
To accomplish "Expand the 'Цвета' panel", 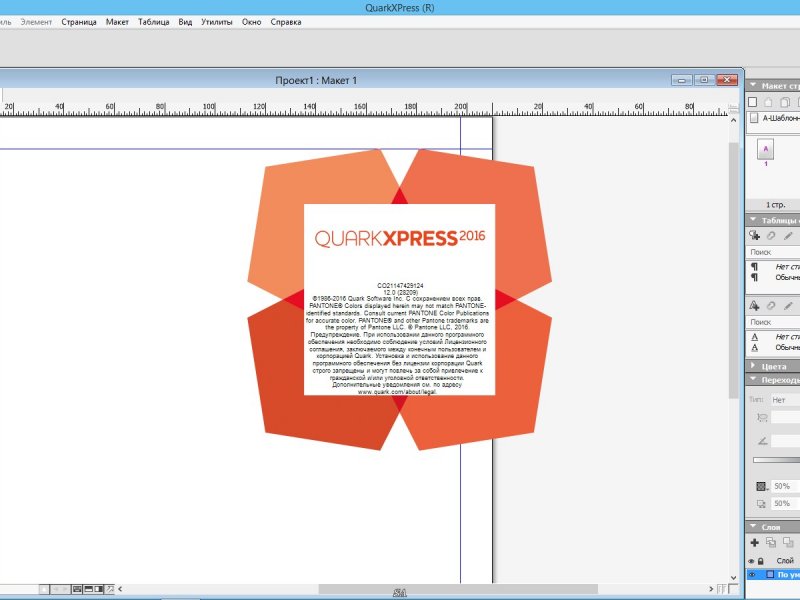I will tap(753, 366).
